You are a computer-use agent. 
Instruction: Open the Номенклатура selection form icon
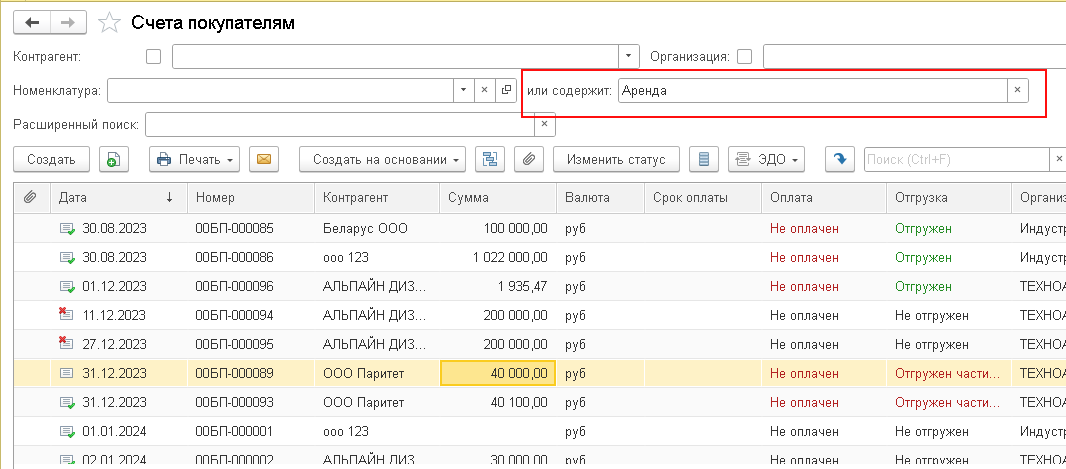click(506, 90)
